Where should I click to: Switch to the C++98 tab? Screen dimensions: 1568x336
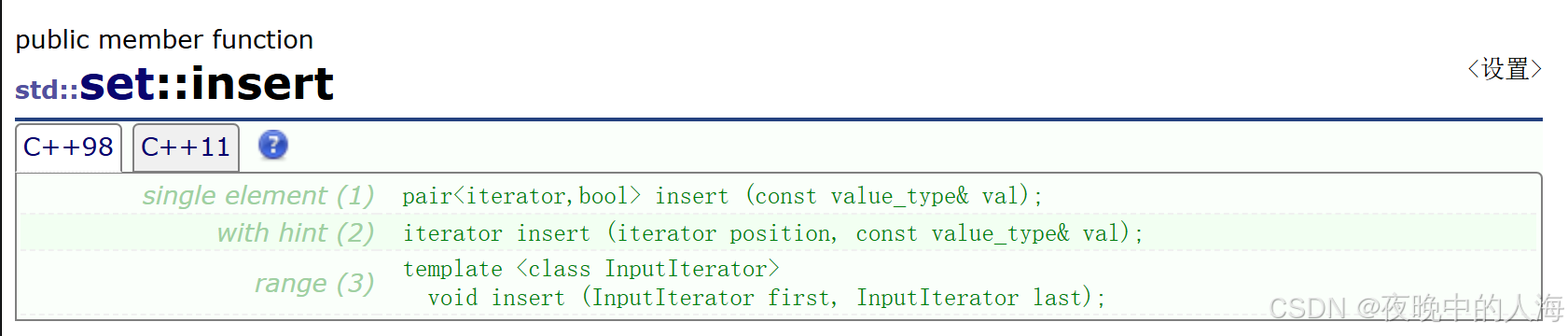[68, 147]
